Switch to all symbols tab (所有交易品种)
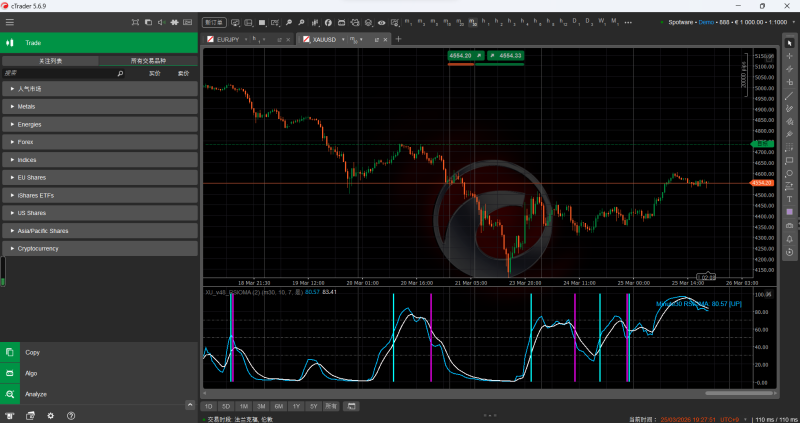Screen dimensions: 800x423 click(x=148, y=61)
